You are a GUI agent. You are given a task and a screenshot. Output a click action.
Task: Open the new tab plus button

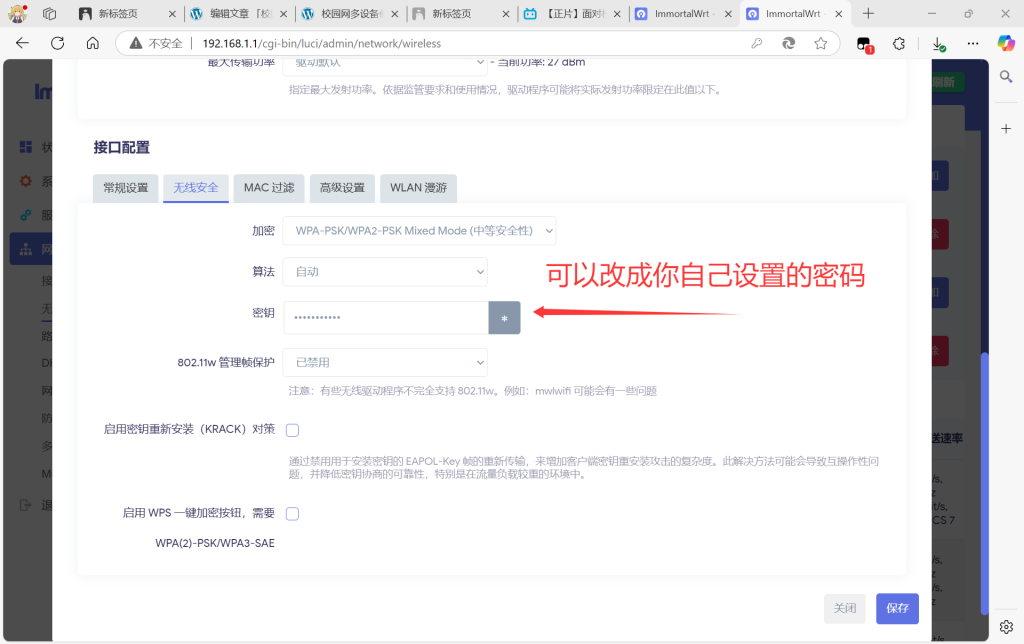click(x=868, y=14)
